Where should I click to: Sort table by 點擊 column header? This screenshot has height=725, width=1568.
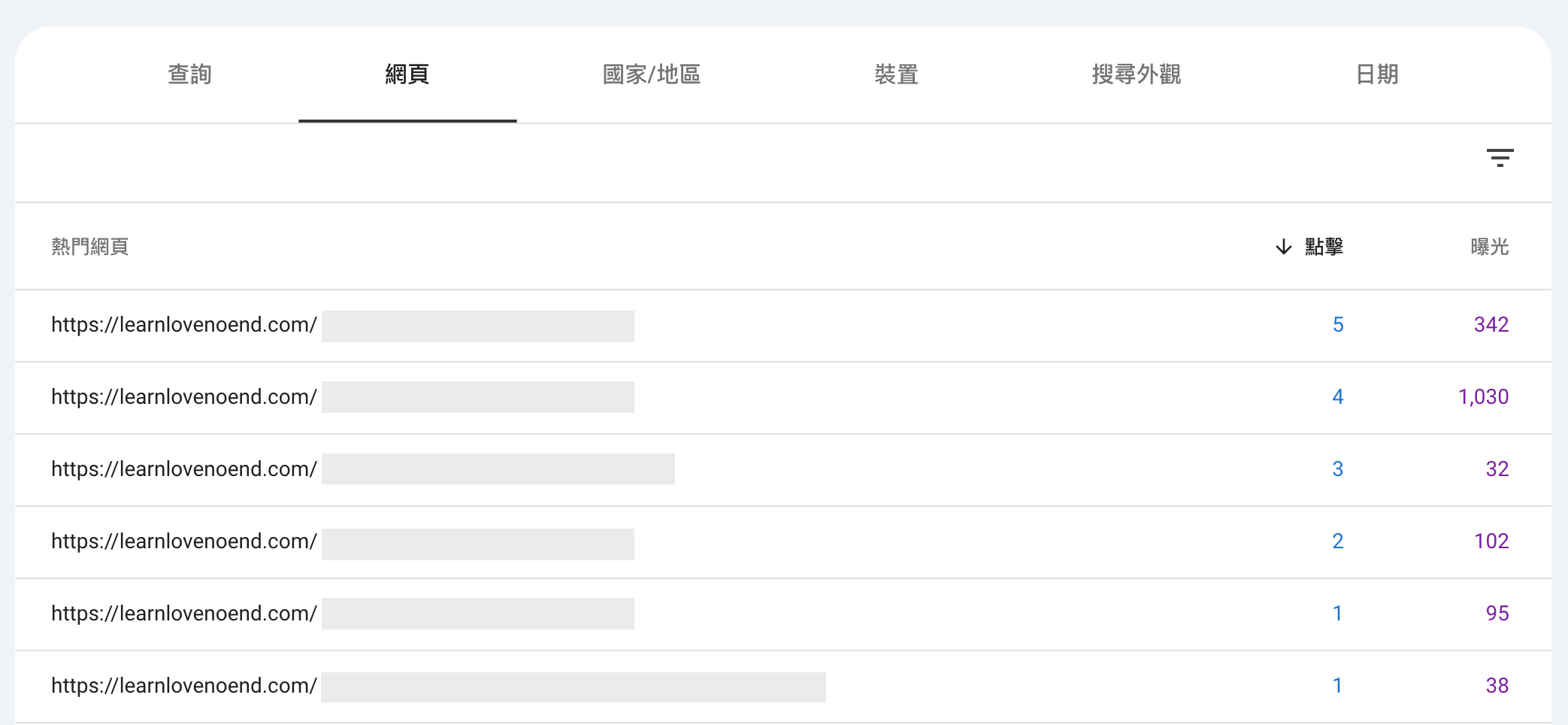coord(1324,247)
